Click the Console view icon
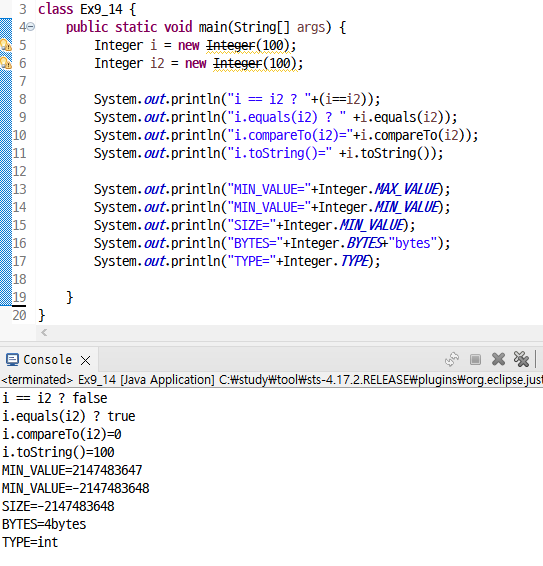The width and height of the screenshot is (543, 566). 12,360
